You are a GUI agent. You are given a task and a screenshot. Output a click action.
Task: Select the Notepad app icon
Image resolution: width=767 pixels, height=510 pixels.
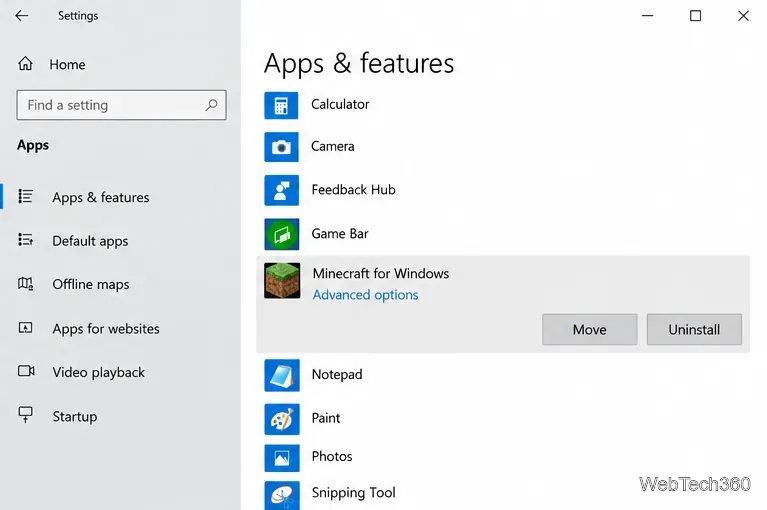click(282, 376)
